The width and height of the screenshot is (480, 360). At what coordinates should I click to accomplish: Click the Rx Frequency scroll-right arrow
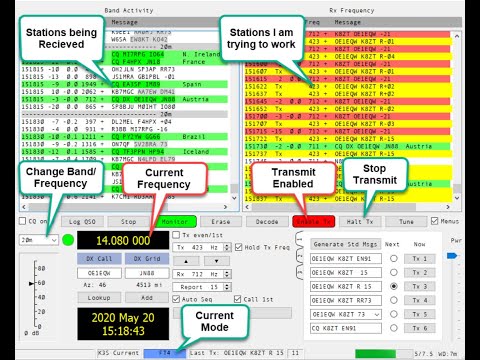pyautogui.click(x=448, y=207)
